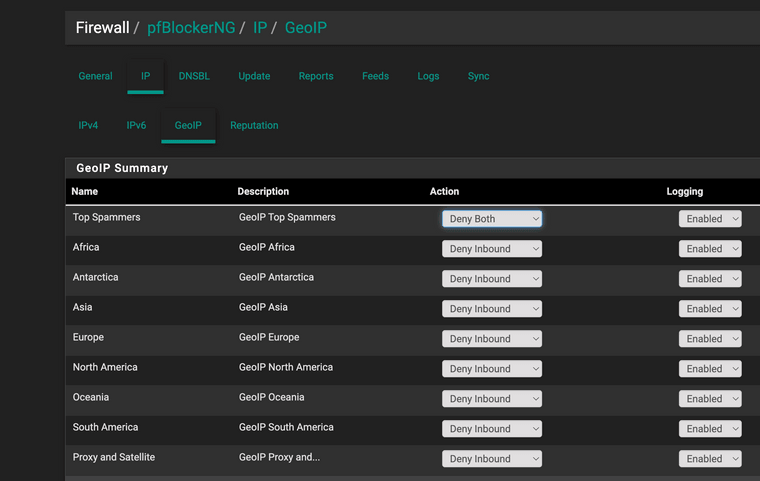Image resolution: width=760 pixels, height=481 pixels.
Task: Click the IP breadcrumb link
Action: coord(260,28)
